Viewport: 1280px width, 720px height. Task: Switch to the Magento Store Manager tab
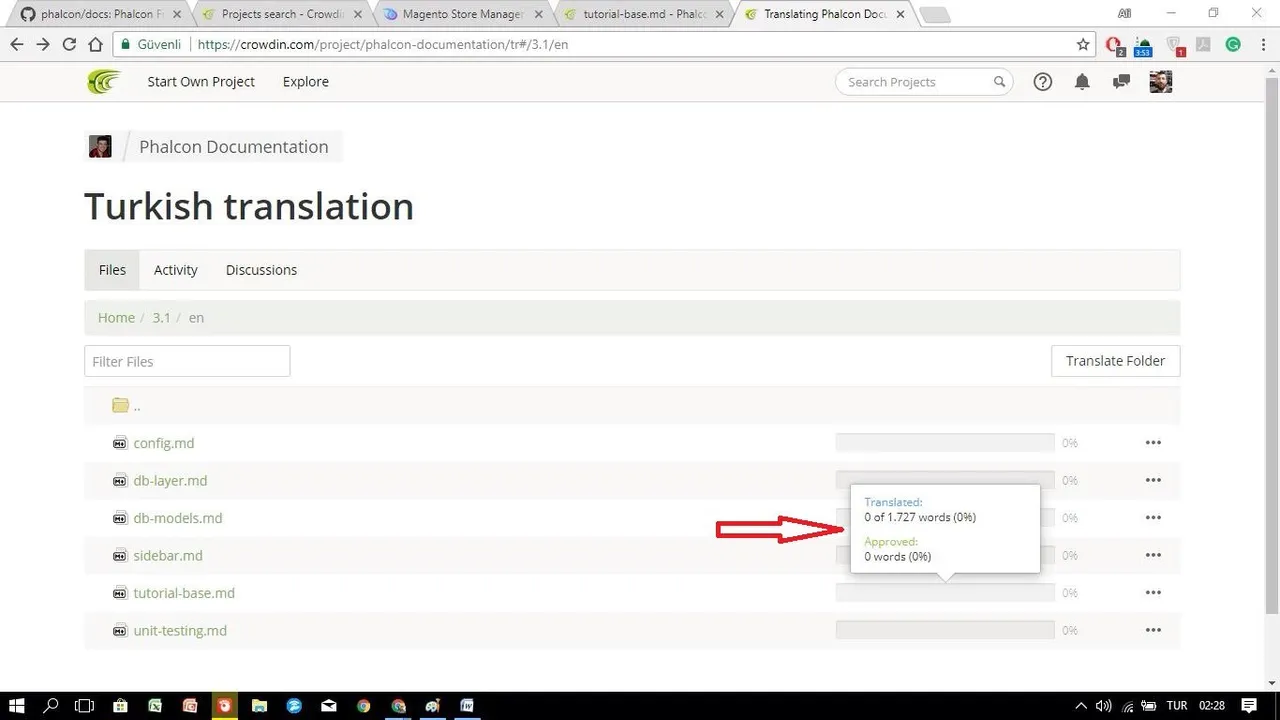[x=463, y=14]
